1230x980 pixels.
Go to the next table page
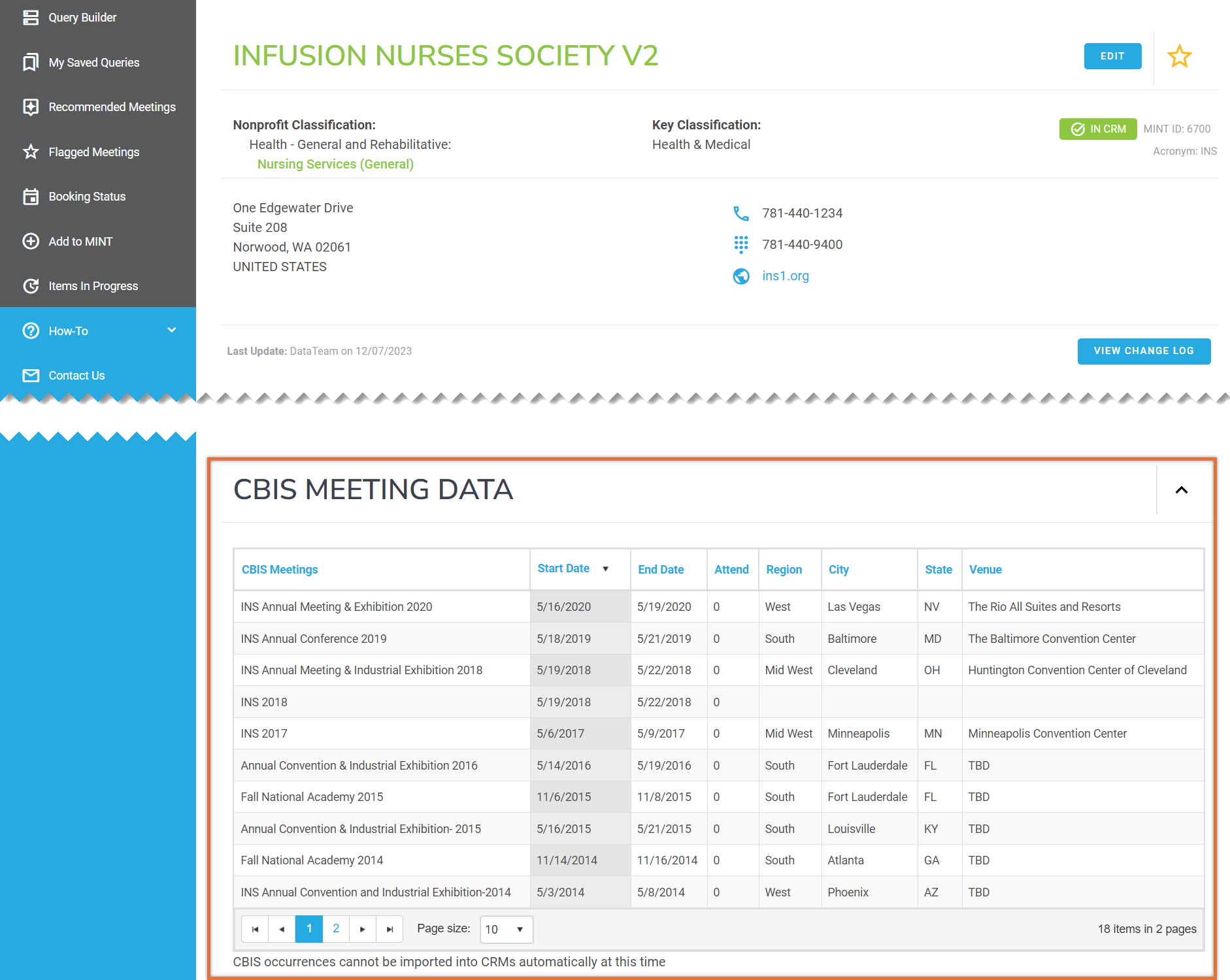(363, 929)
